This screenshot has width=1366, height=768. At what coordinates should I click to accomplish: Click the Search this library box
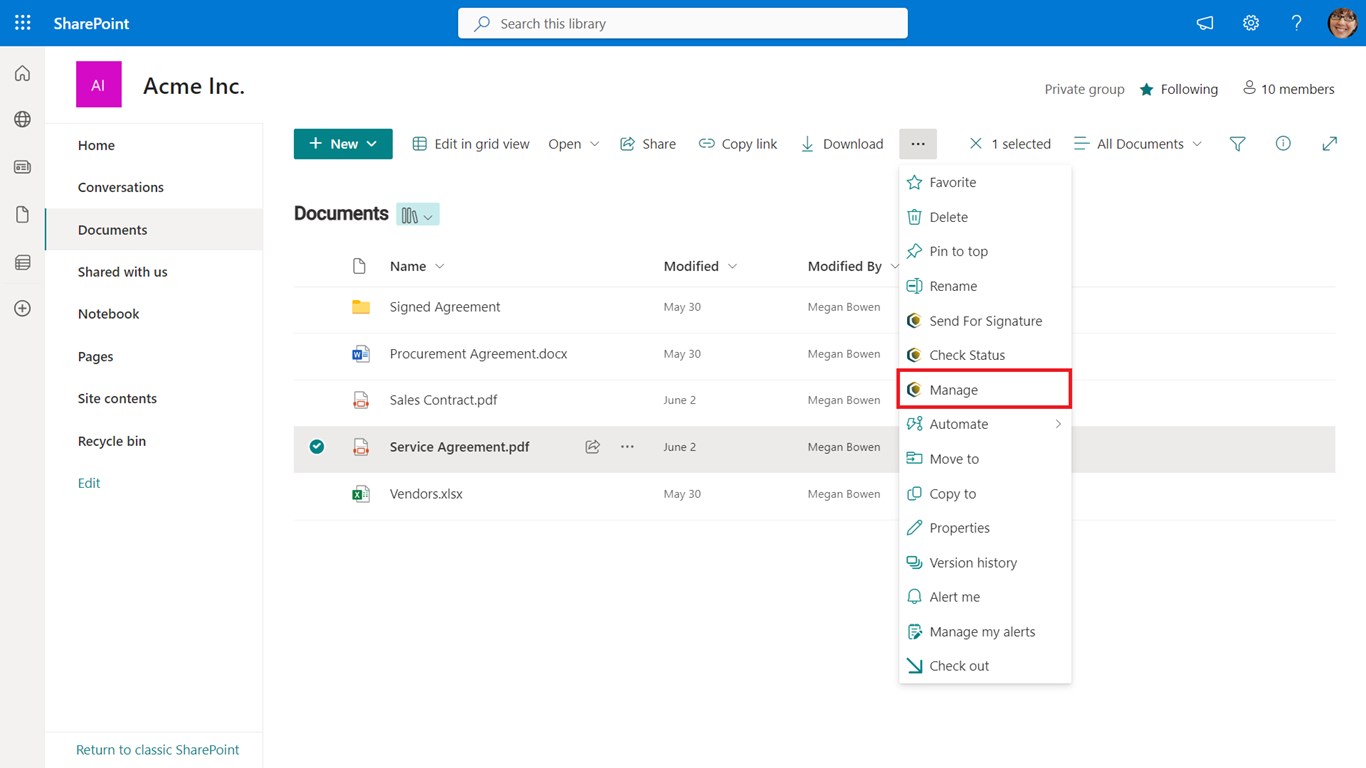coord(683,23)
